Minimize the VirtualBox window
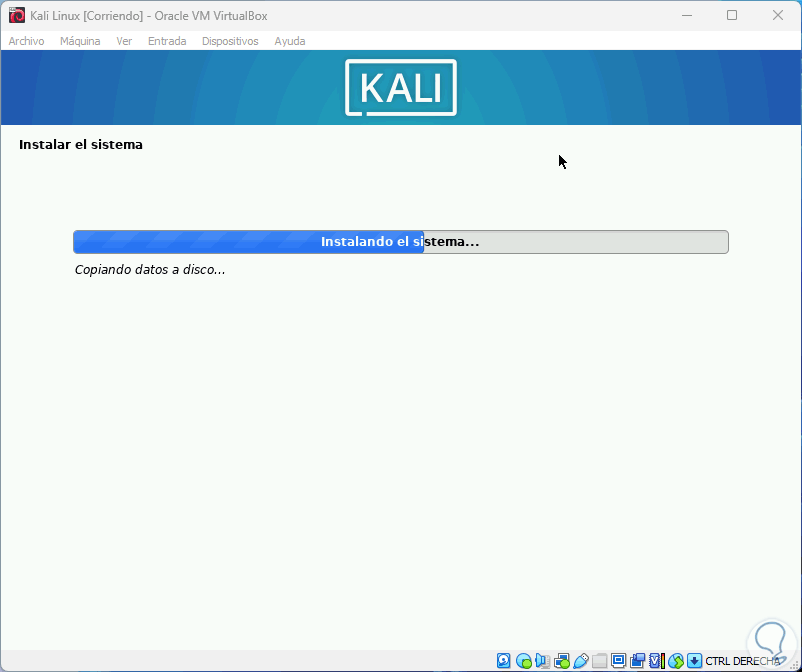The width and height of the screenshot is (802, 672). [x=687, y=15]
